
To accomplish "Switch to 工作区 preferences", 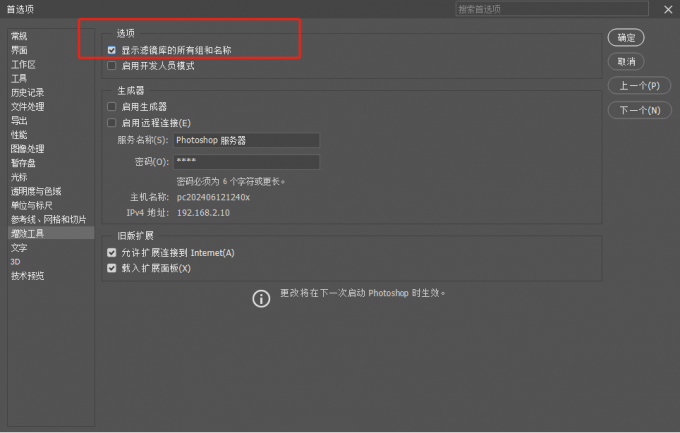I will 23,65.
